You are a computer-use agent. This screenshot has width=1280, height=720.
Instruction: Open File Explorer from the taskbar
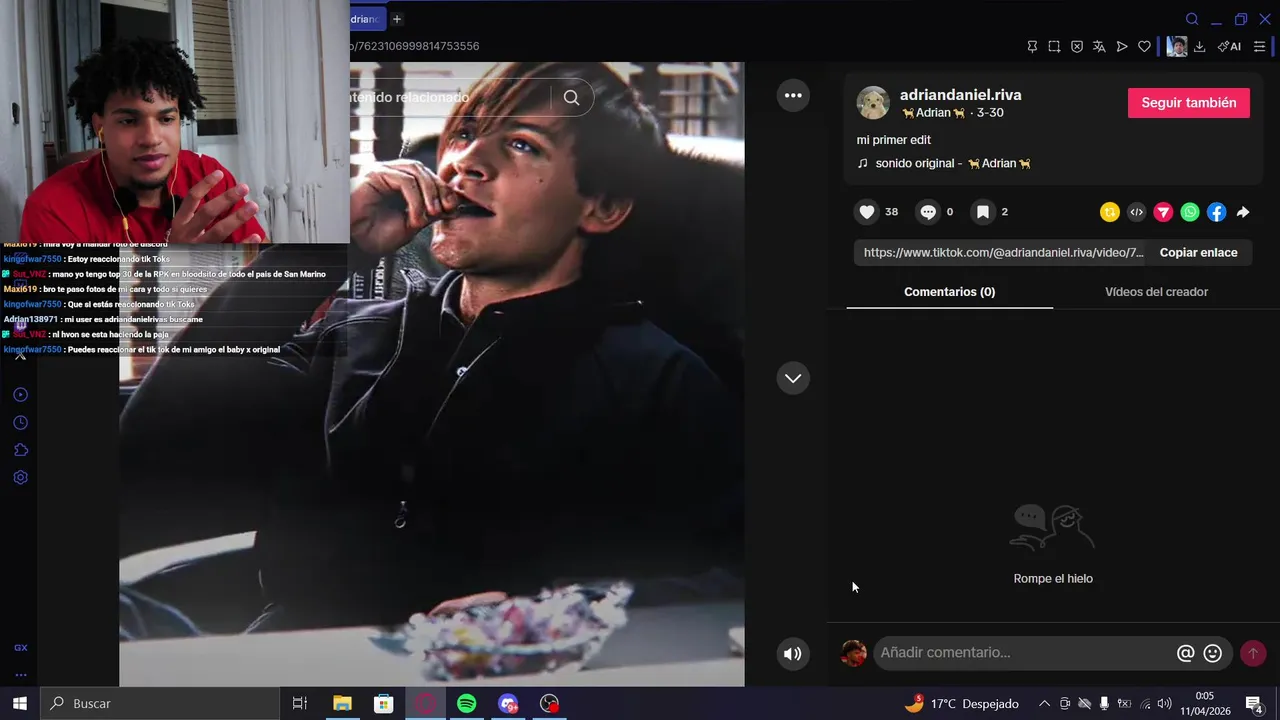click(x=342, y=703)
